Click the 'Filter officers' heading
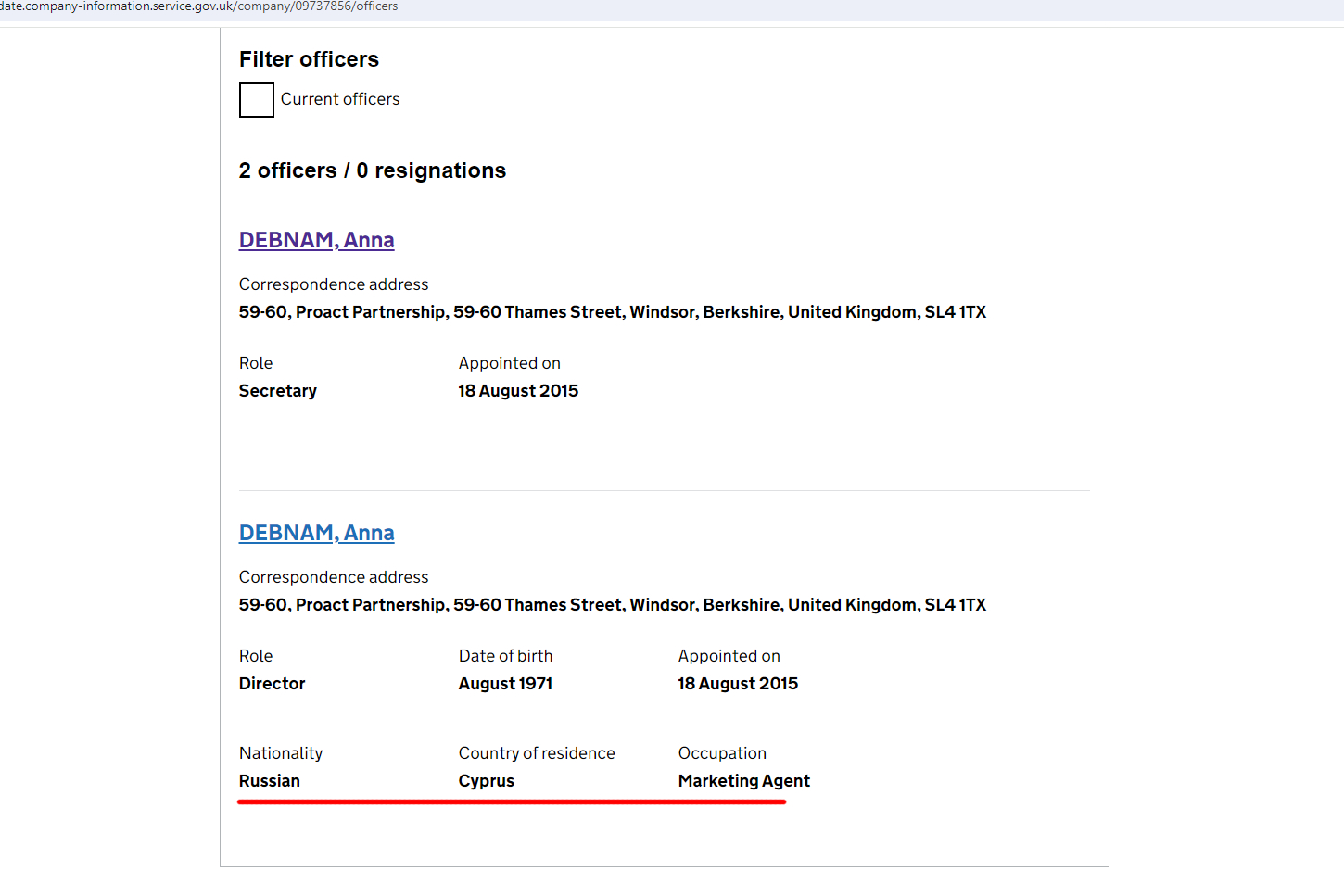The width and height of the screenshot is (1344, 896). [x=309, y=59]
